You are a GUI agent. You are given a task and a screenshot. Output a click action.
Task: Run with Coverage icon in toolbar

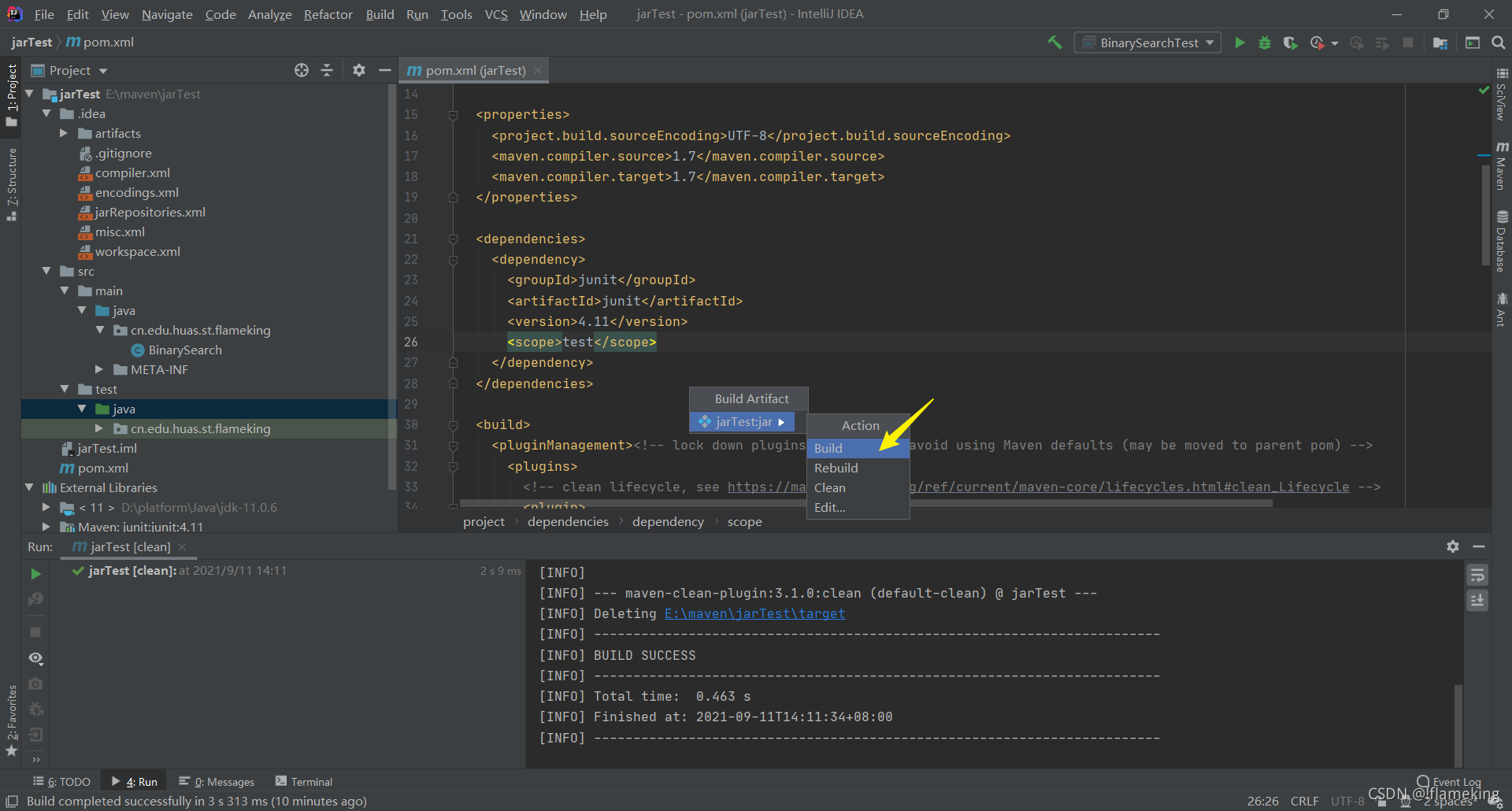[1290, 43]
